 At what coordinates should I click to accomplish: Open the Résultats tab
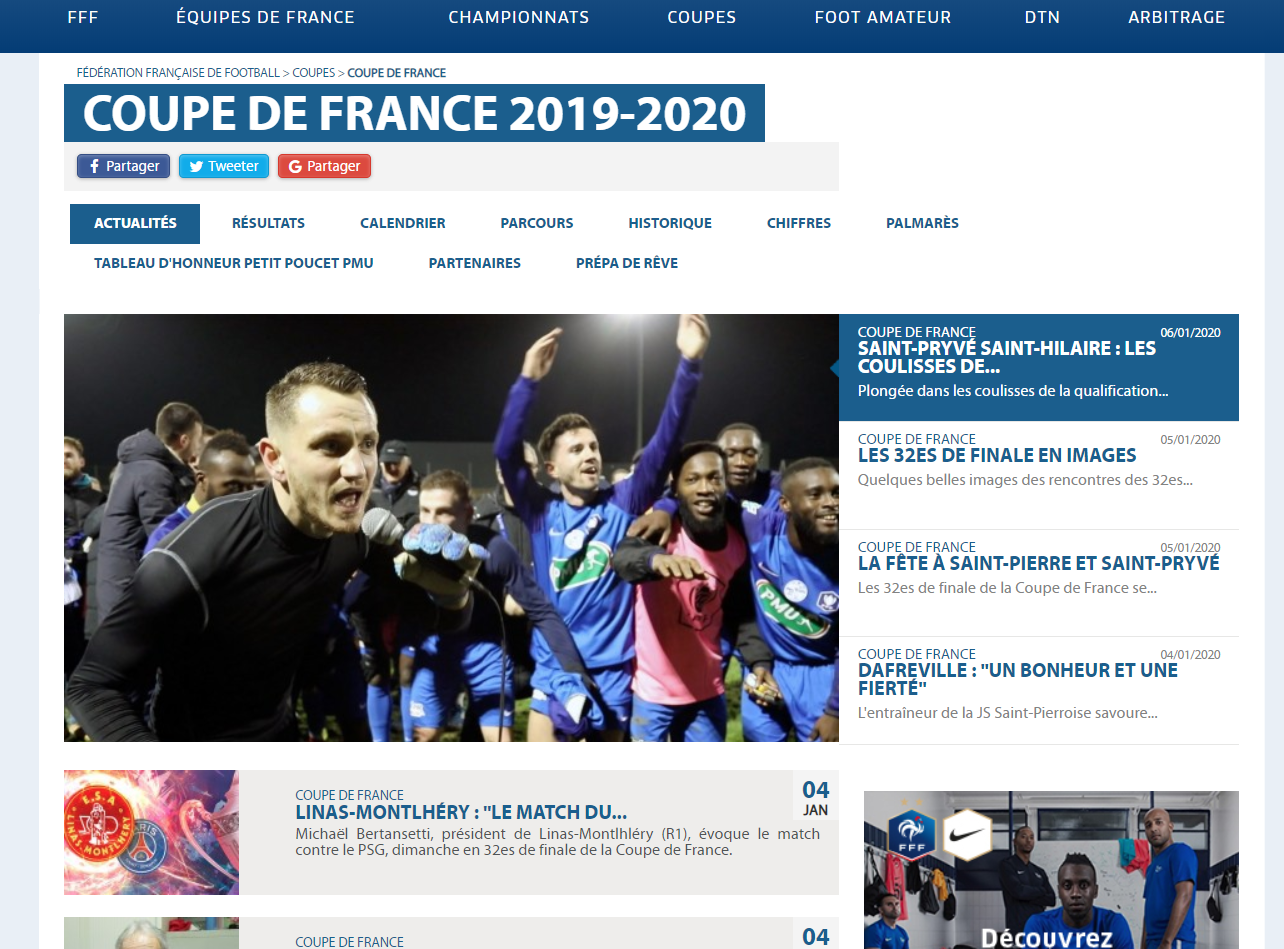coord(268,223)
